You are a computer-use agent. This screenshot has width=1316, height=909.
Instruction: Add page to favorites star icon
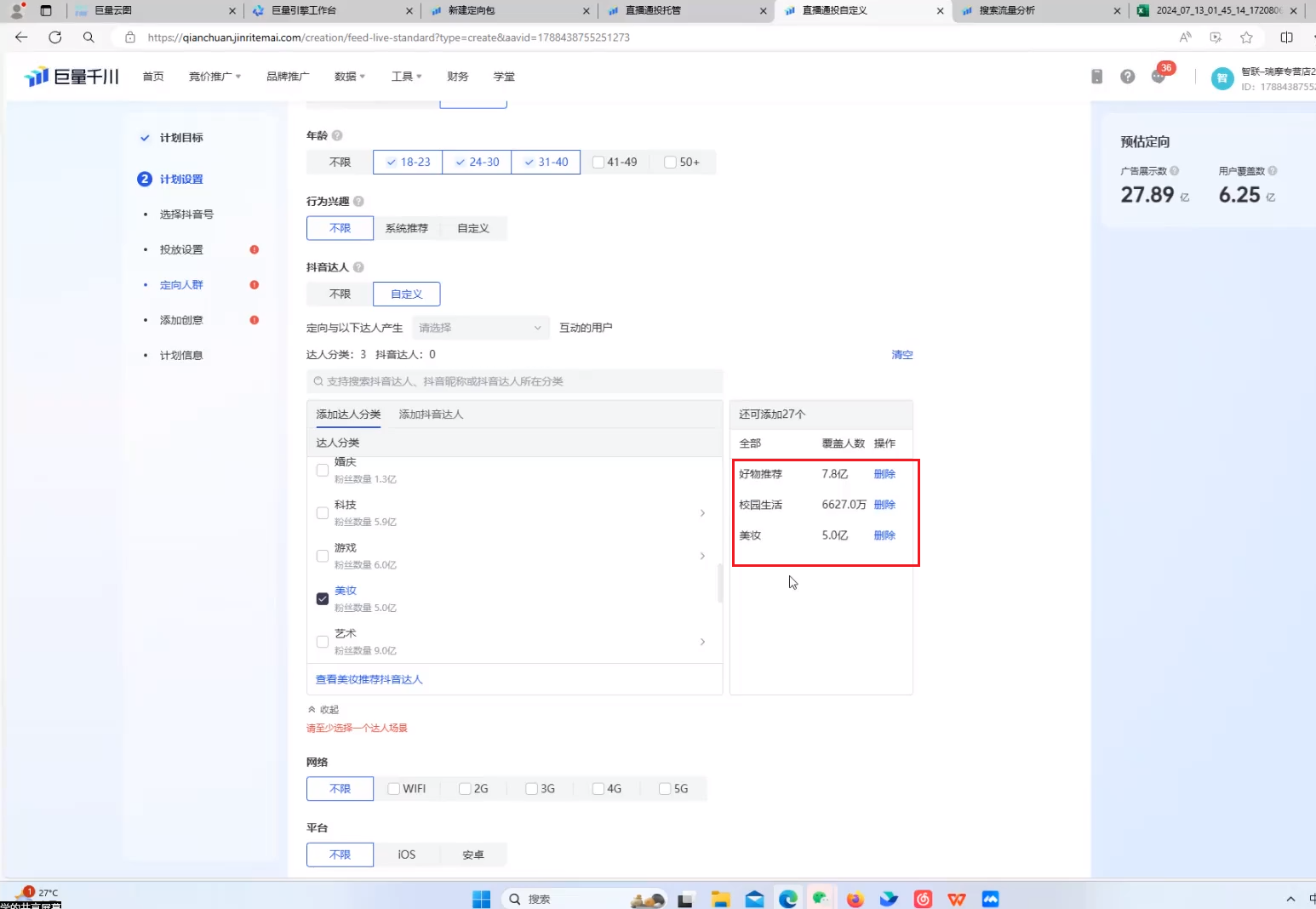[x=1246, y=37]
